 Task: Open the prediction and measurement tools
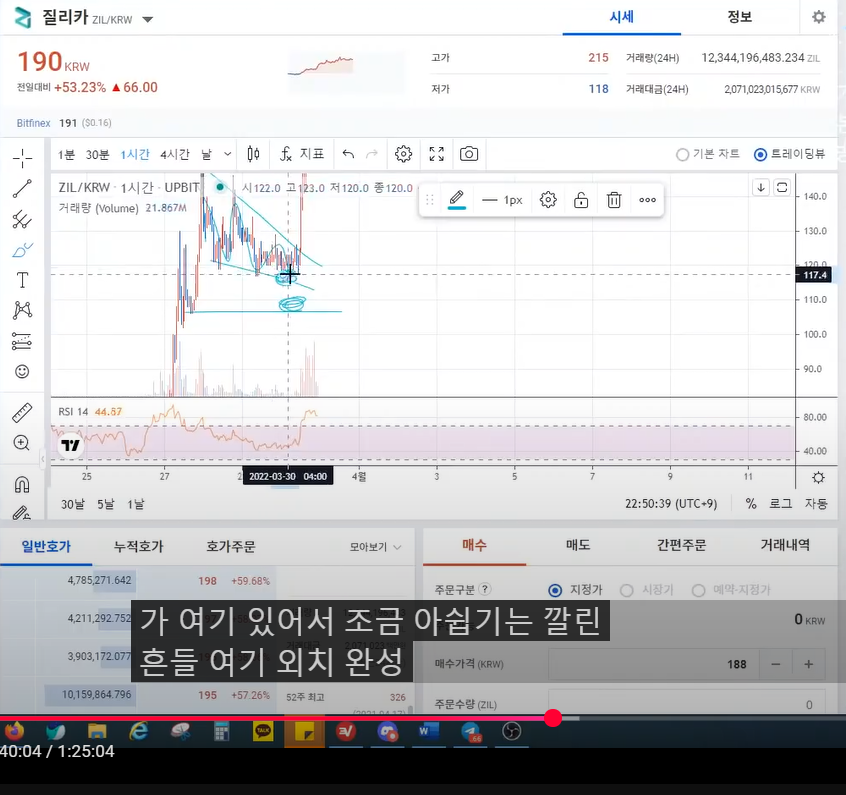pyautogui.click(x=22, y=341)
